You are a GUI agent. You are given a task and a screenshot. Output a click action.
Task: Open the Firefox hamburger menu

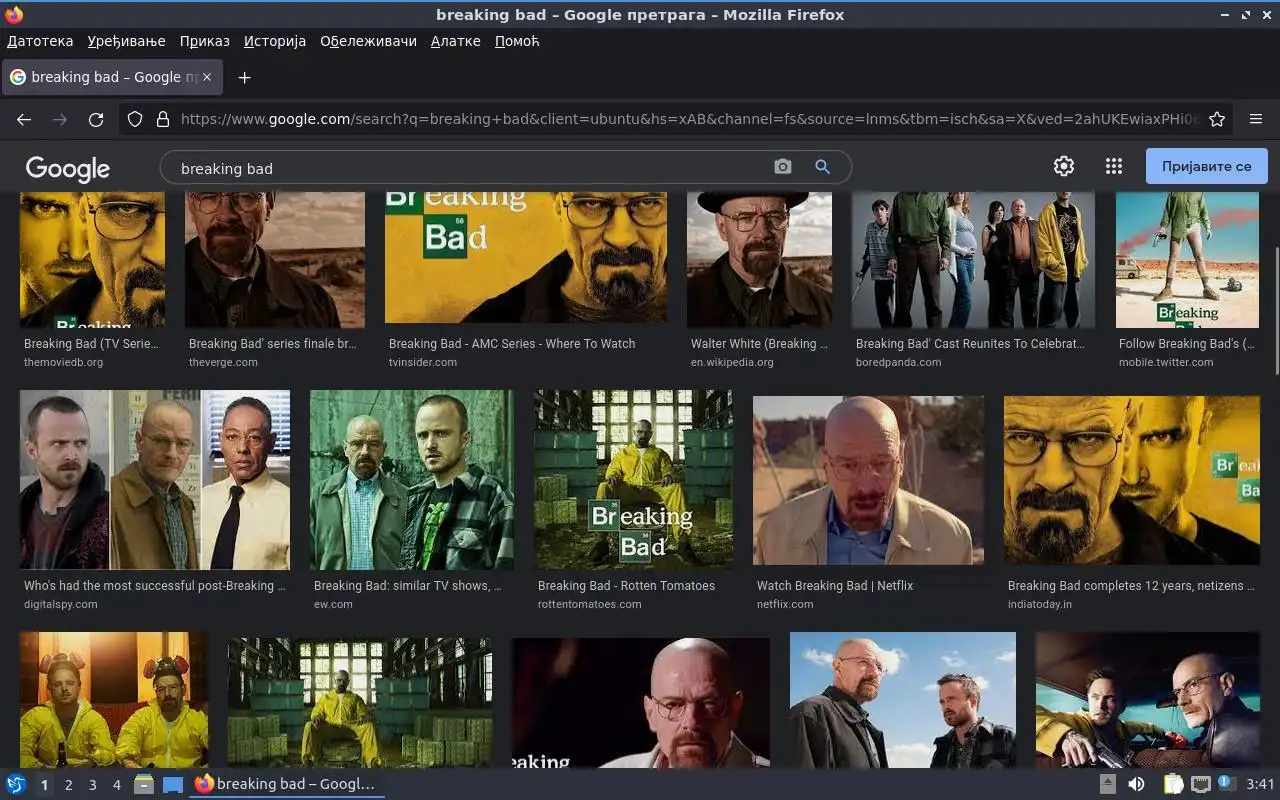tap(1256, 119)
